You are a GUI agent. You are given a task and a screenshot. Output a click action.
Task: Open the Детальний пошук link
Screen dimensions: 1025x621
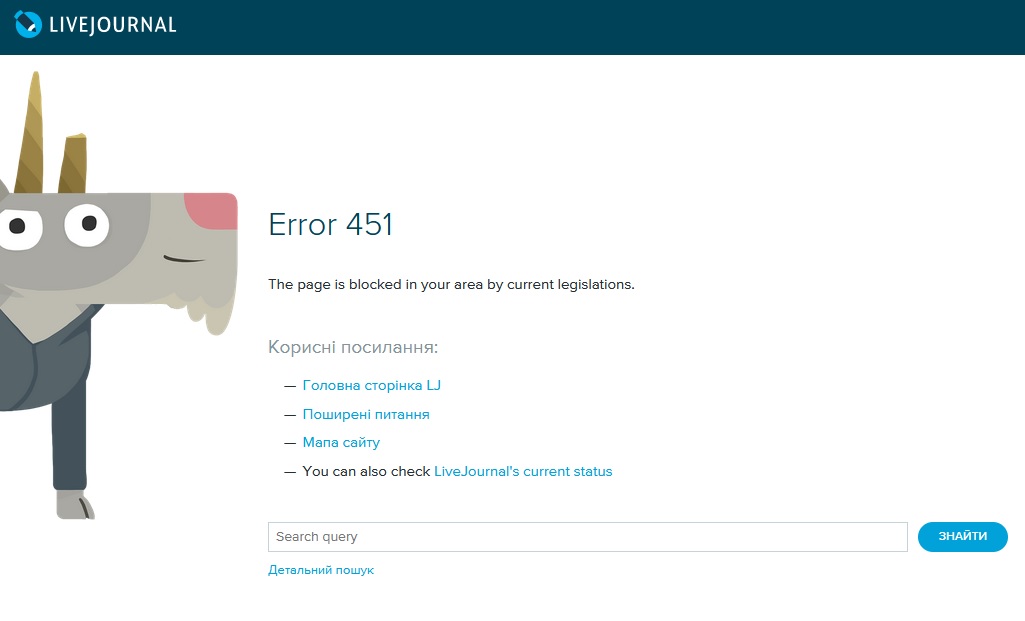(321, 570)
